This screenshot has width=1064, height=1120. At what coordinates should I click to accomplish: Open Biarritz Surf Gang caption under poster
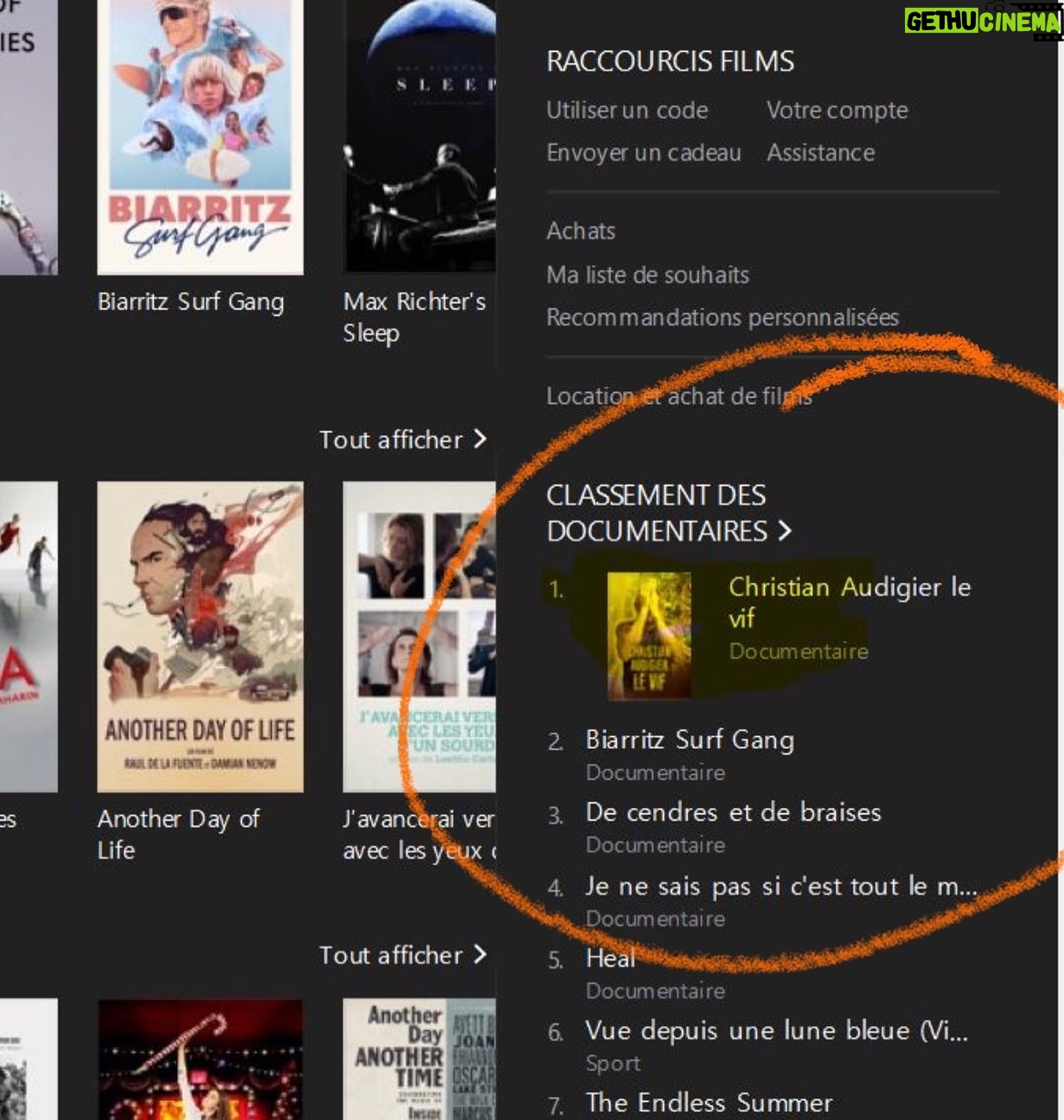tap(190, 302)
